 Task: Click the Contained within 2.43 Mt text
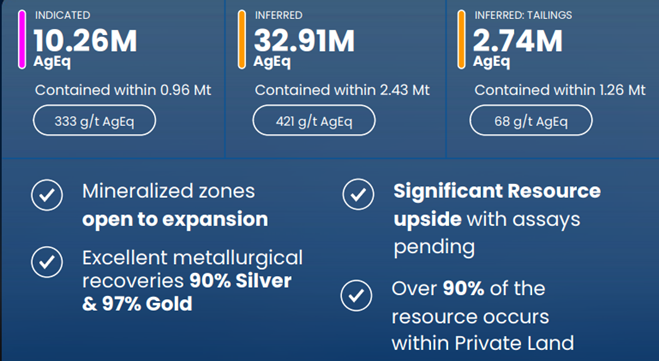pos(342,90)
